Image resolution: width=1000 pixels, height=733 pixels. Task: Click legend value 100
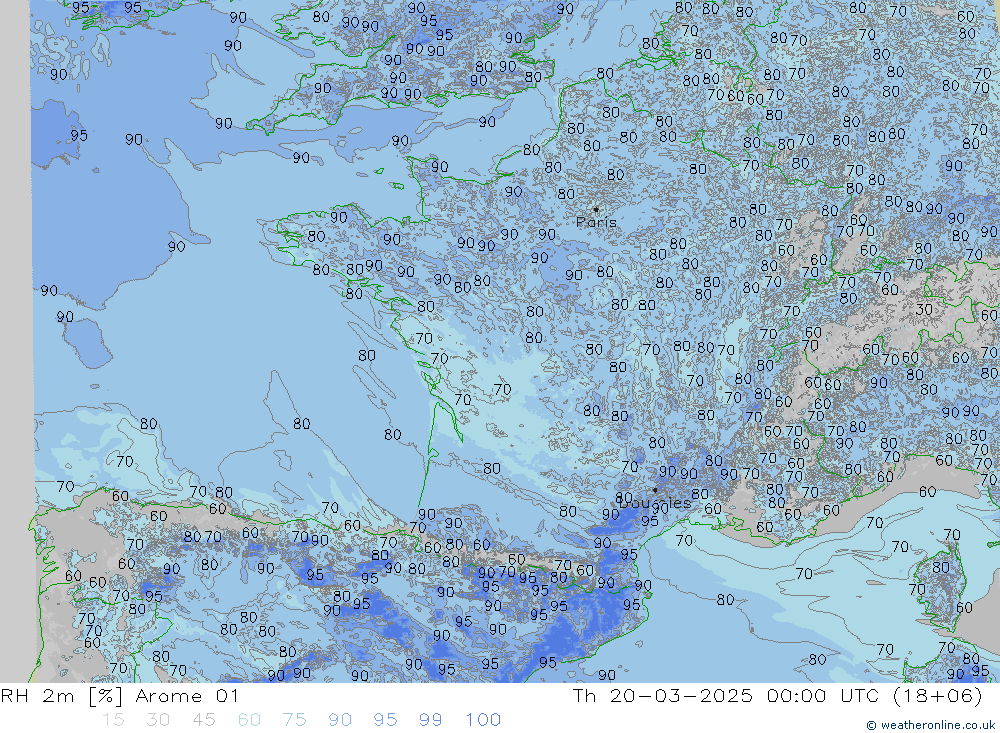[x=483, y=720]
